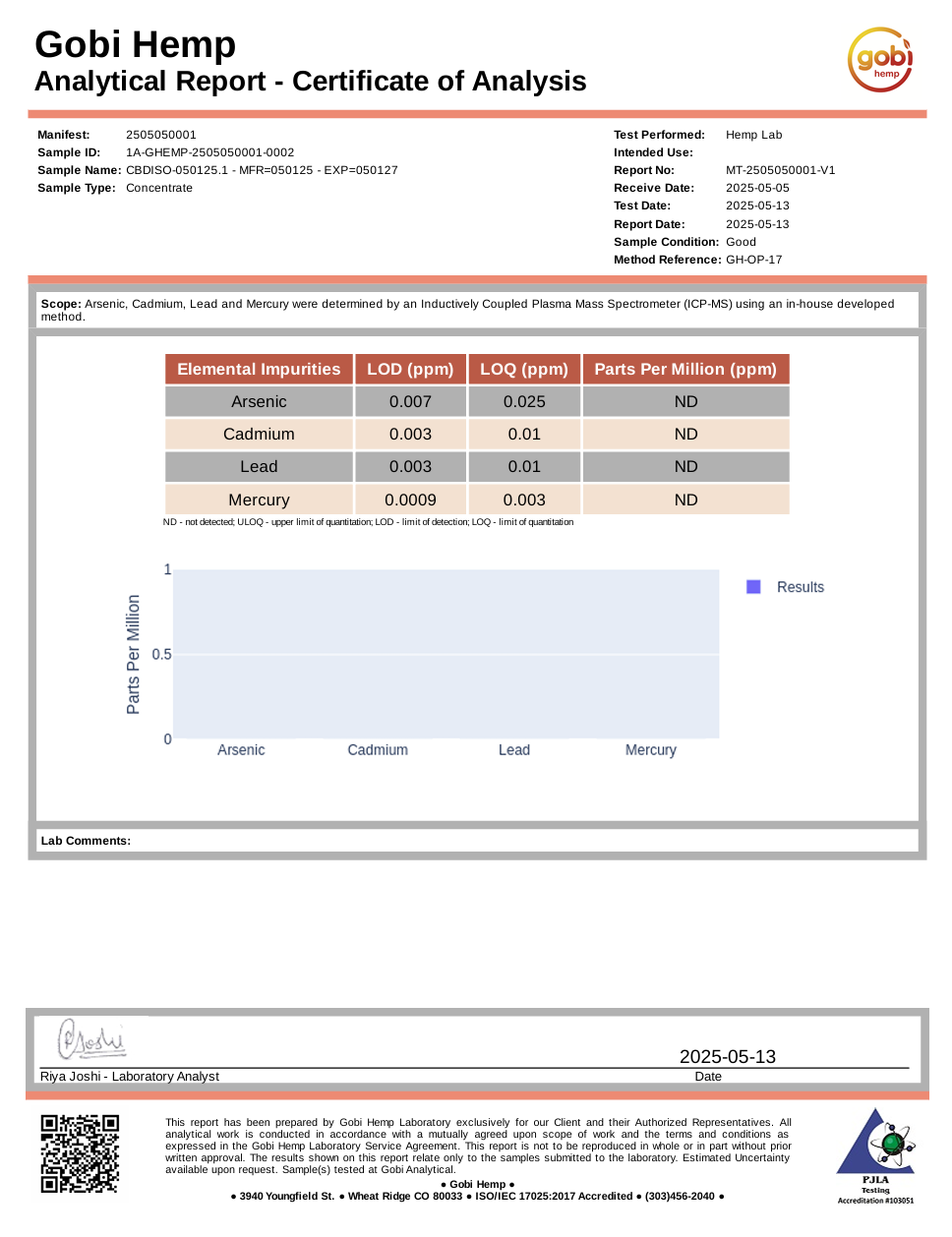This screenshot has width=952, height=1237.
Task: Select the LOD (ppm) column header
Action: click(410, 370)
